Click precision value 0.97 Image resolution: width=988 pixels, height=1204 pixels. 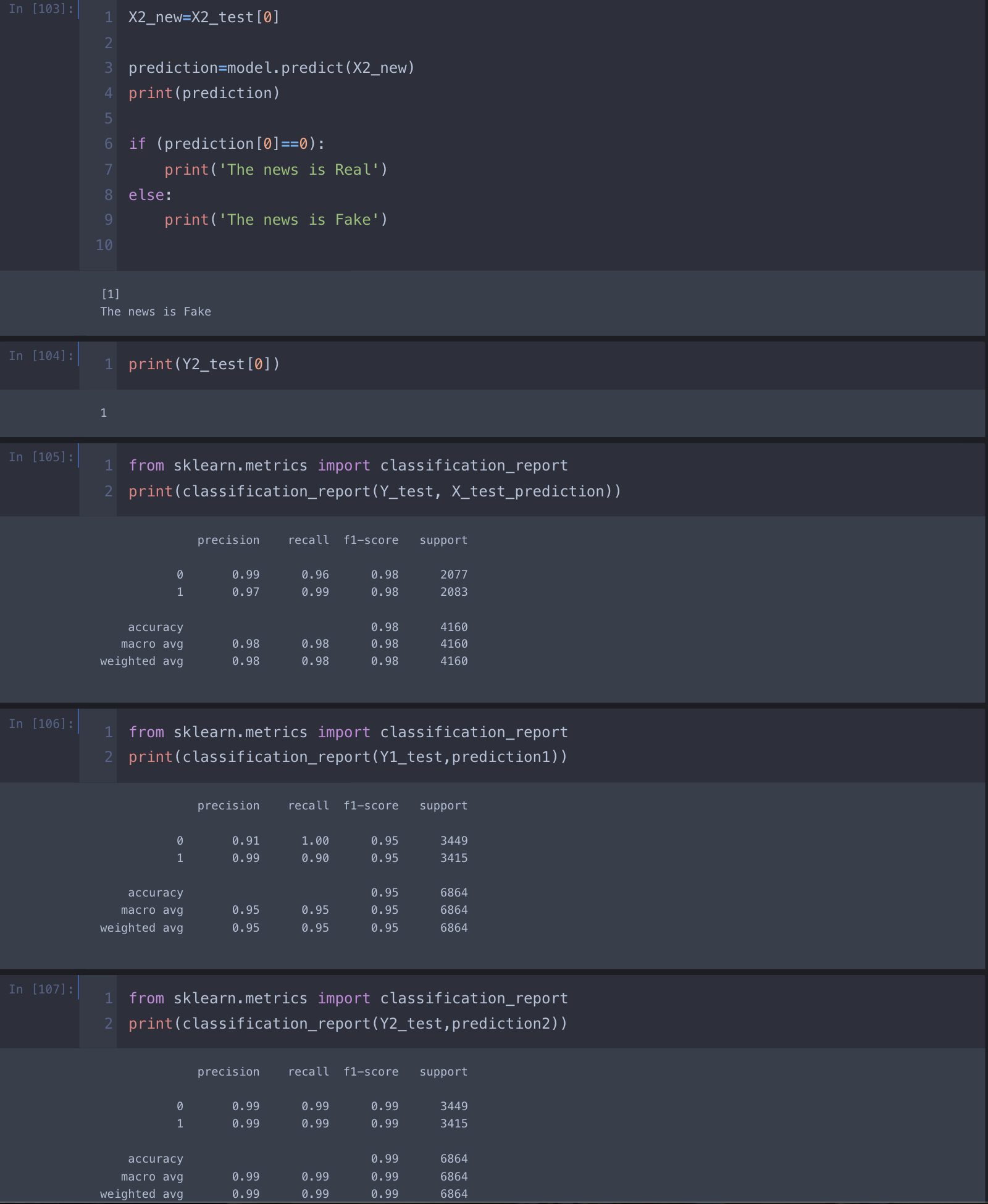tap(246, 592)
